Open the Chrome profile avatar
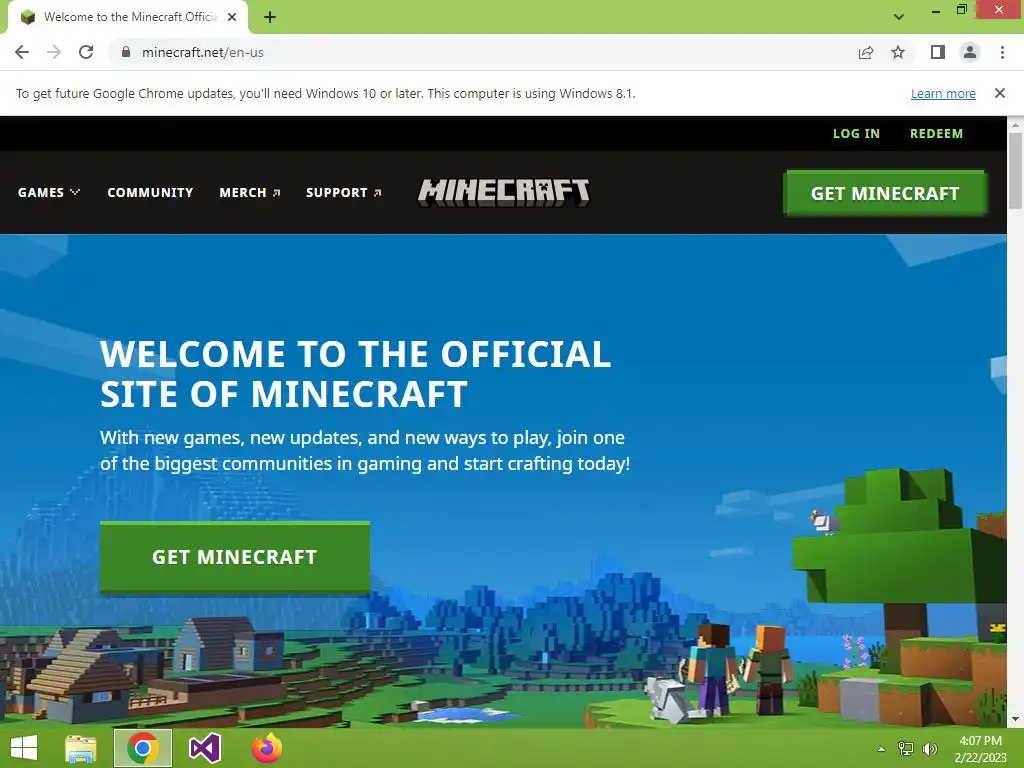 coord(970,52)
